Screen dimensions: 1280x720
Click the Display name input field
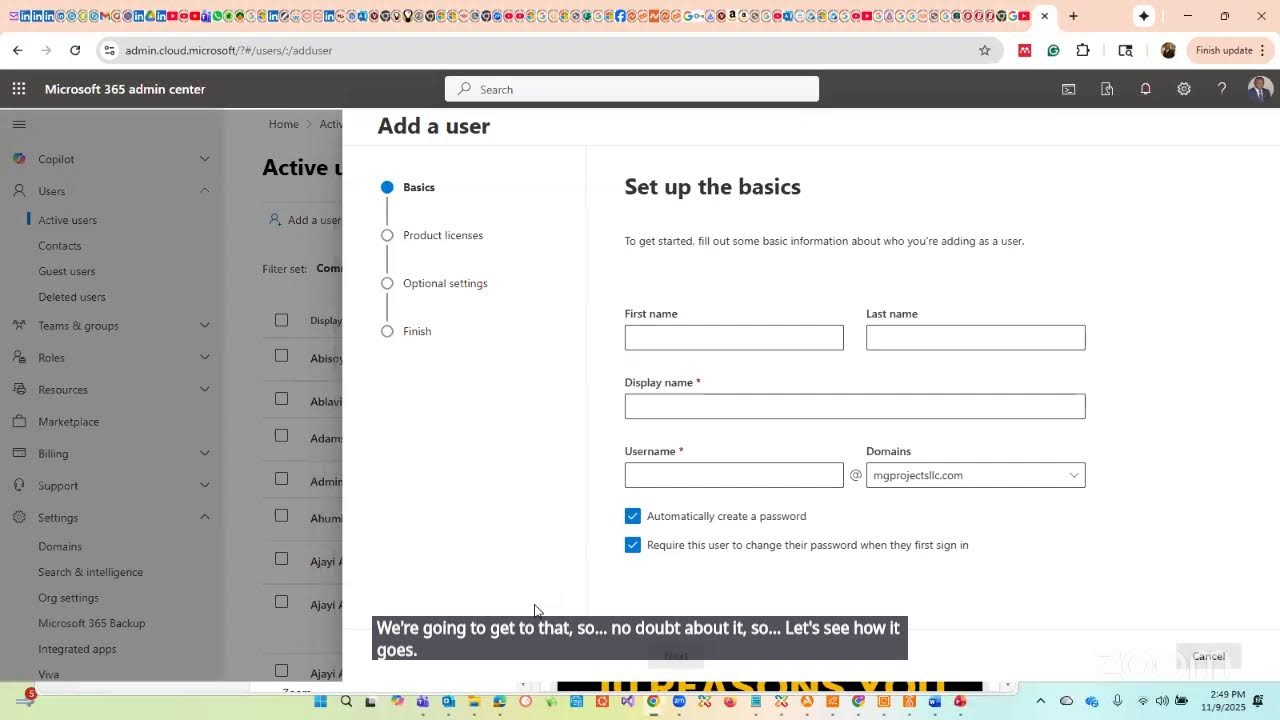pos(855,406)
